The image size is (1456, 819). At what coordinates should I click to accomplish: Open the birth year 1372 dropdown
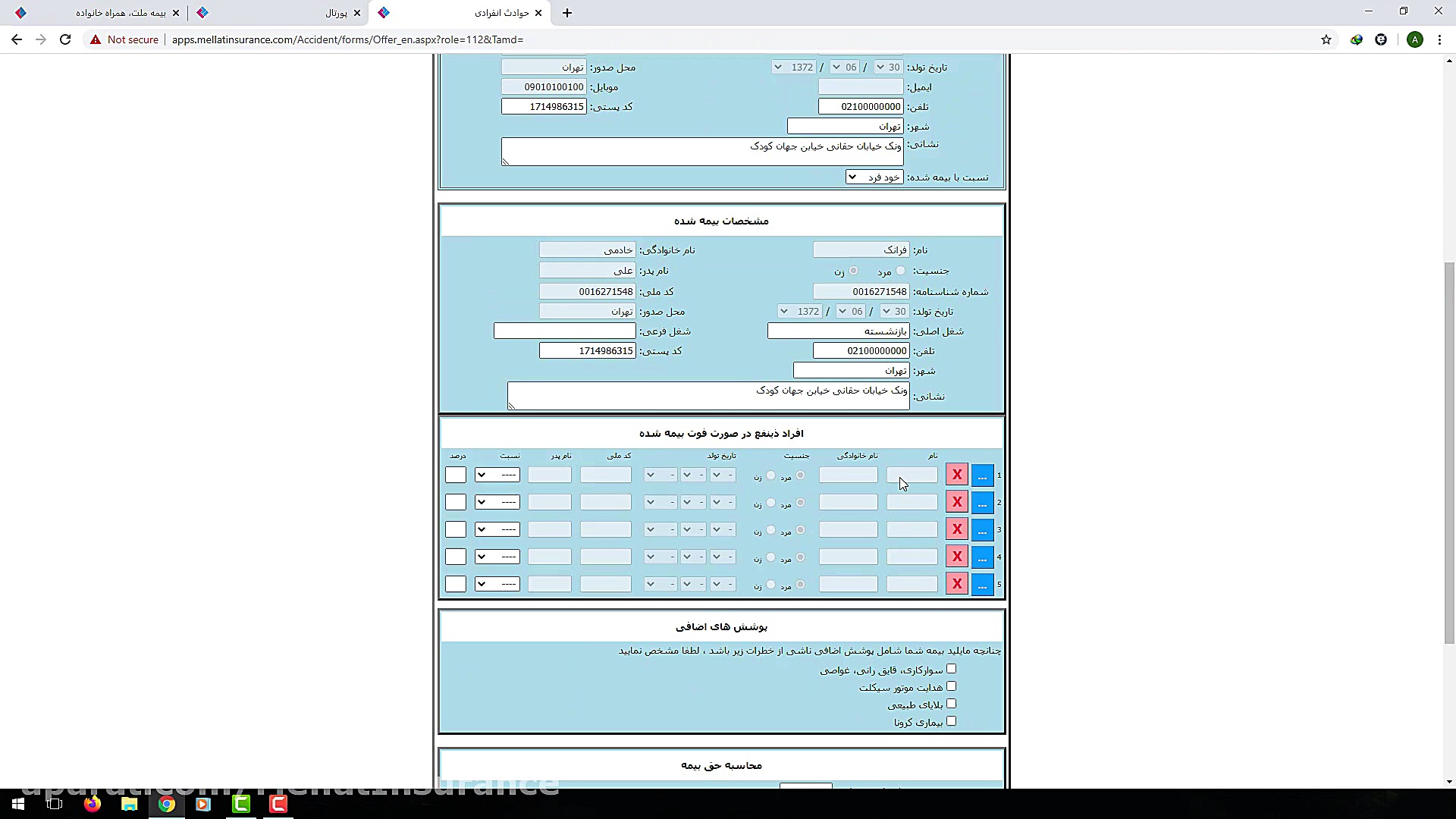pyautogui.click(x=794, y=67)
